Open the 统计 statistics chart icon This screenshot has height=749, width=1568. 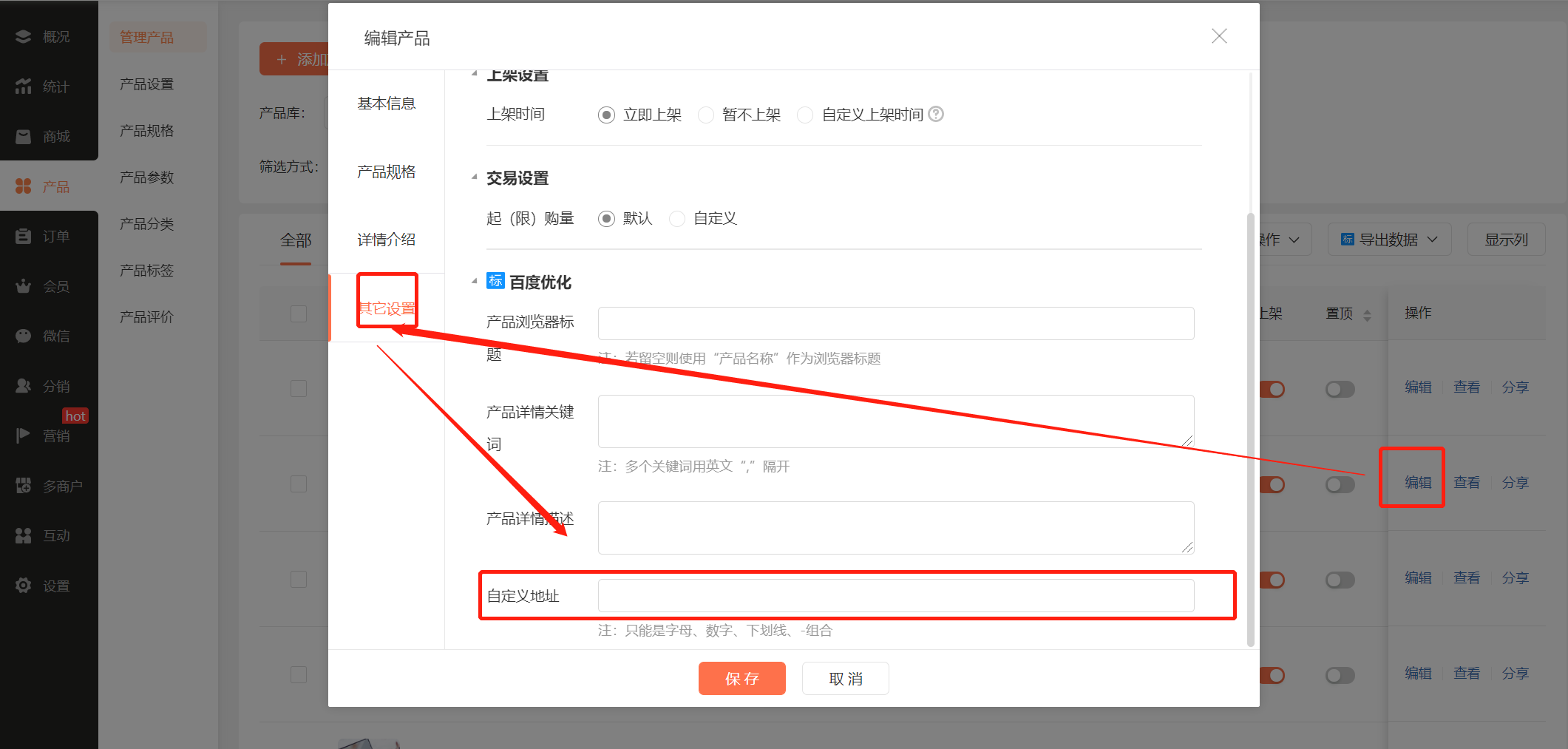[x=24, y=87]
